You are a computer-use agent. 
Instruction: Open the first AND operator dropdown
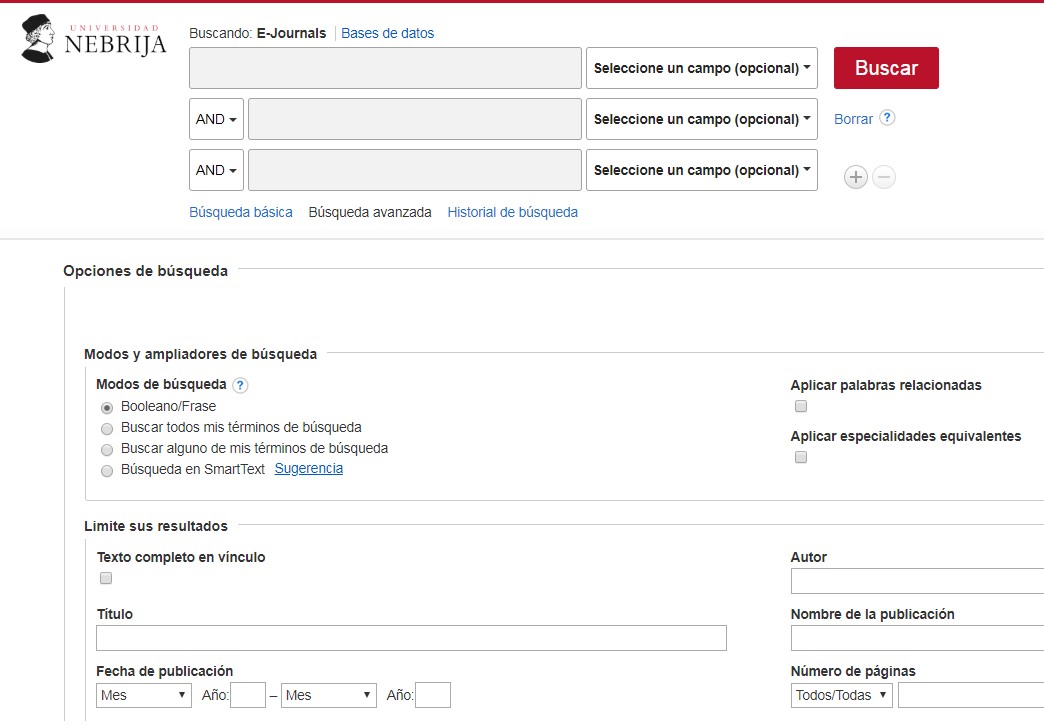pyautogui.click(x=216, y=119)
